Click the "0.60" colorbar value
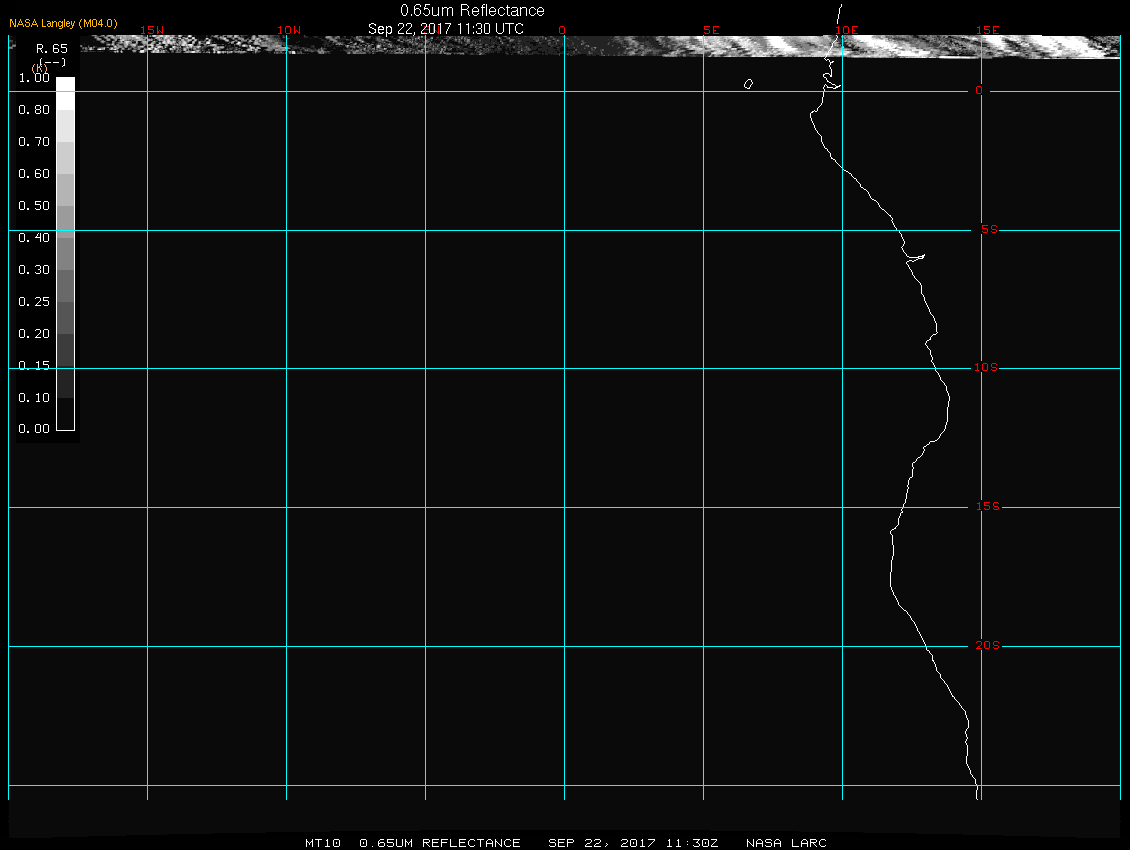The image size is (1130, 850). [x=34, y=174]
